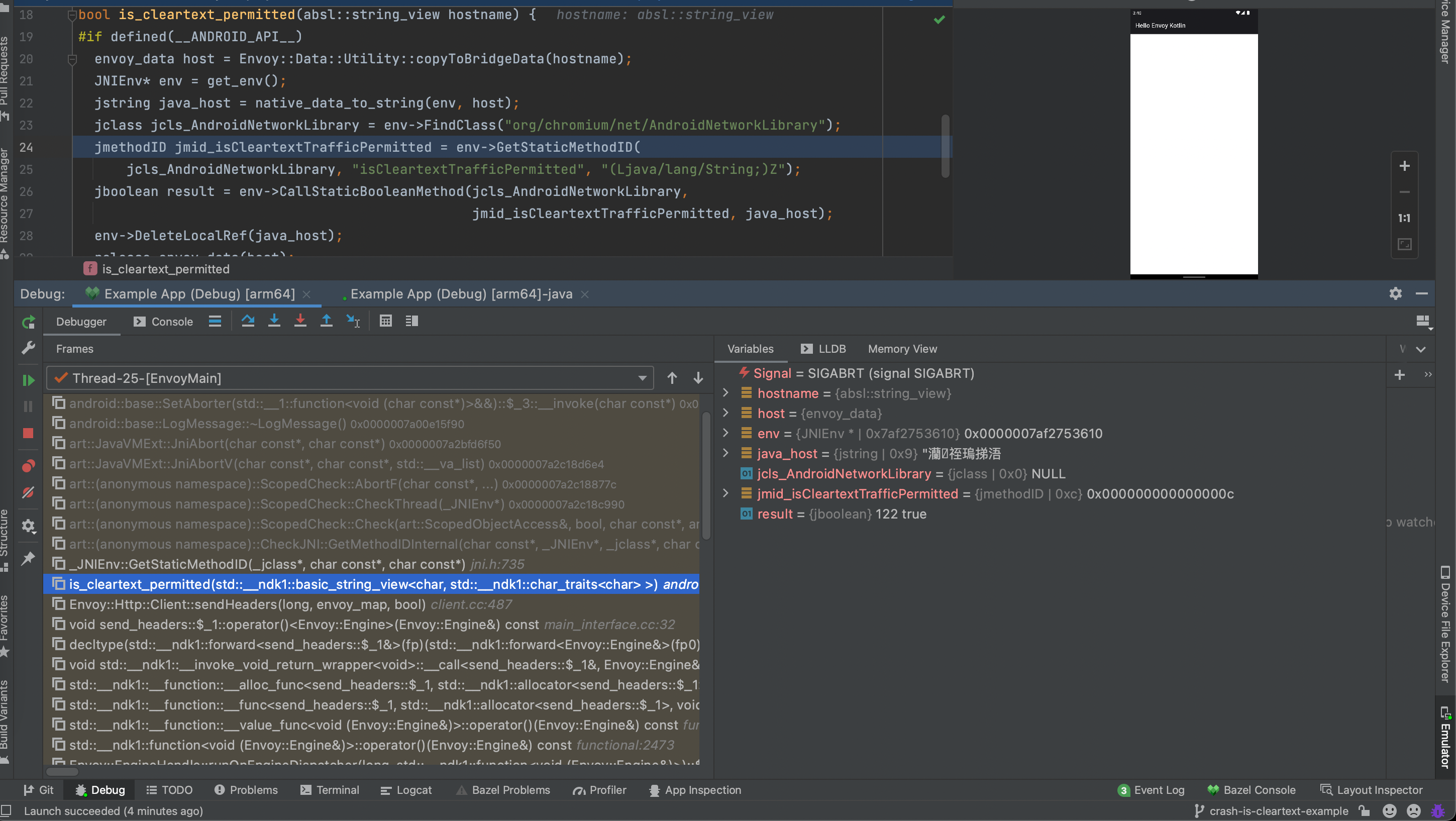Enable 1:1 scale on the emulator

1405,218
